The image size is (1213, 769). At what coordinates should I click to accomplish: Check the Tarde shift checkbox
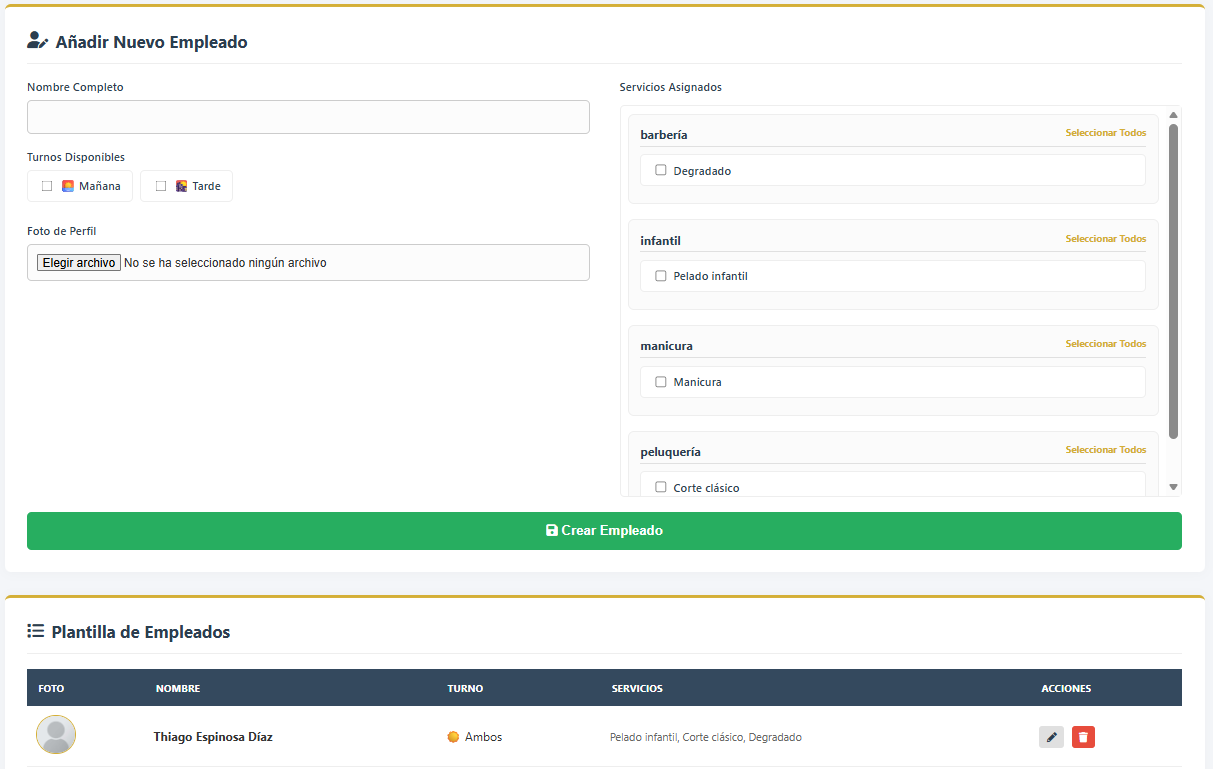point(161,186)
